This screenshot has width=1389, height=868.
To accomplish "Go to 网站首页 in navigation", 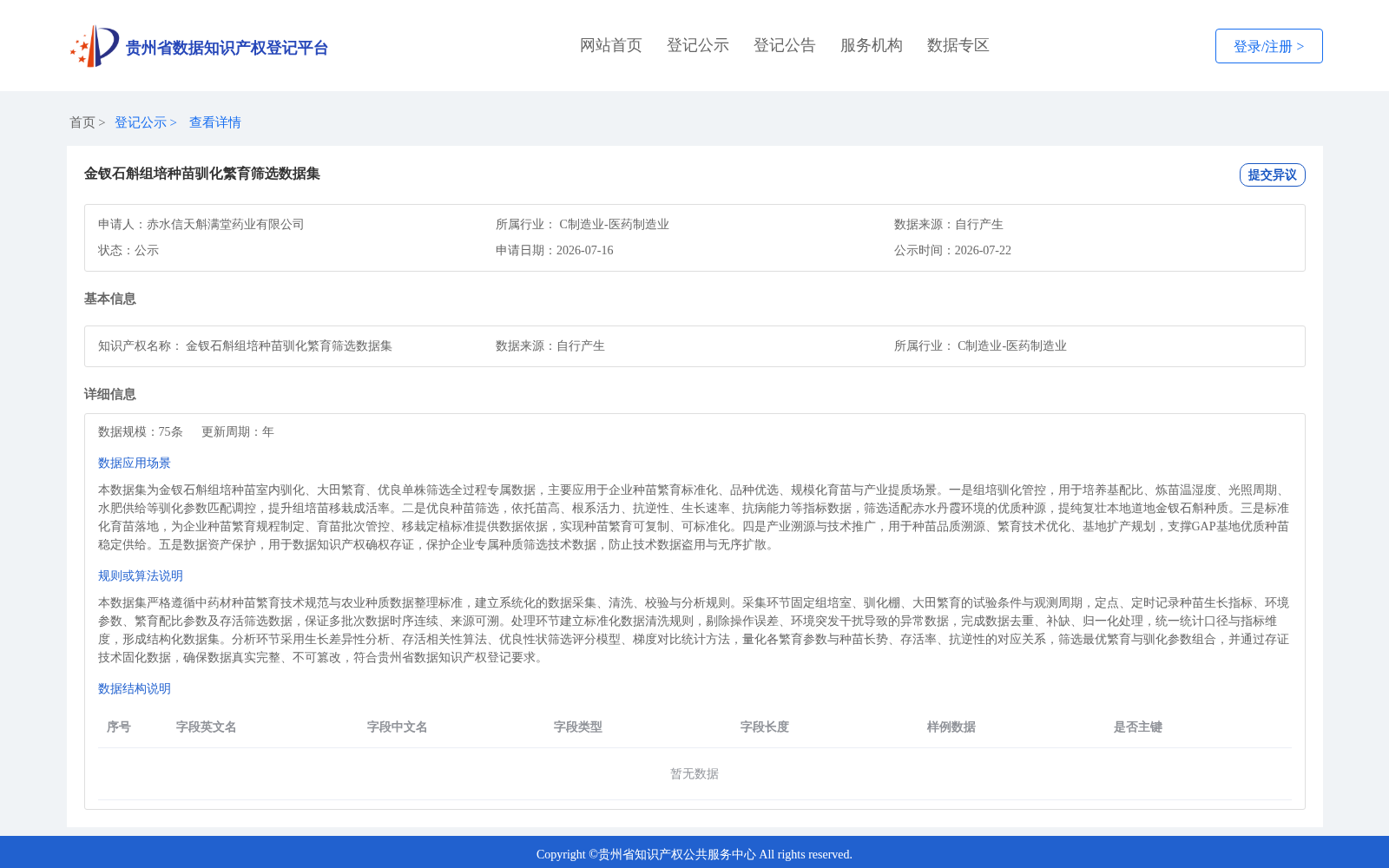I will [x=611, y=45].
